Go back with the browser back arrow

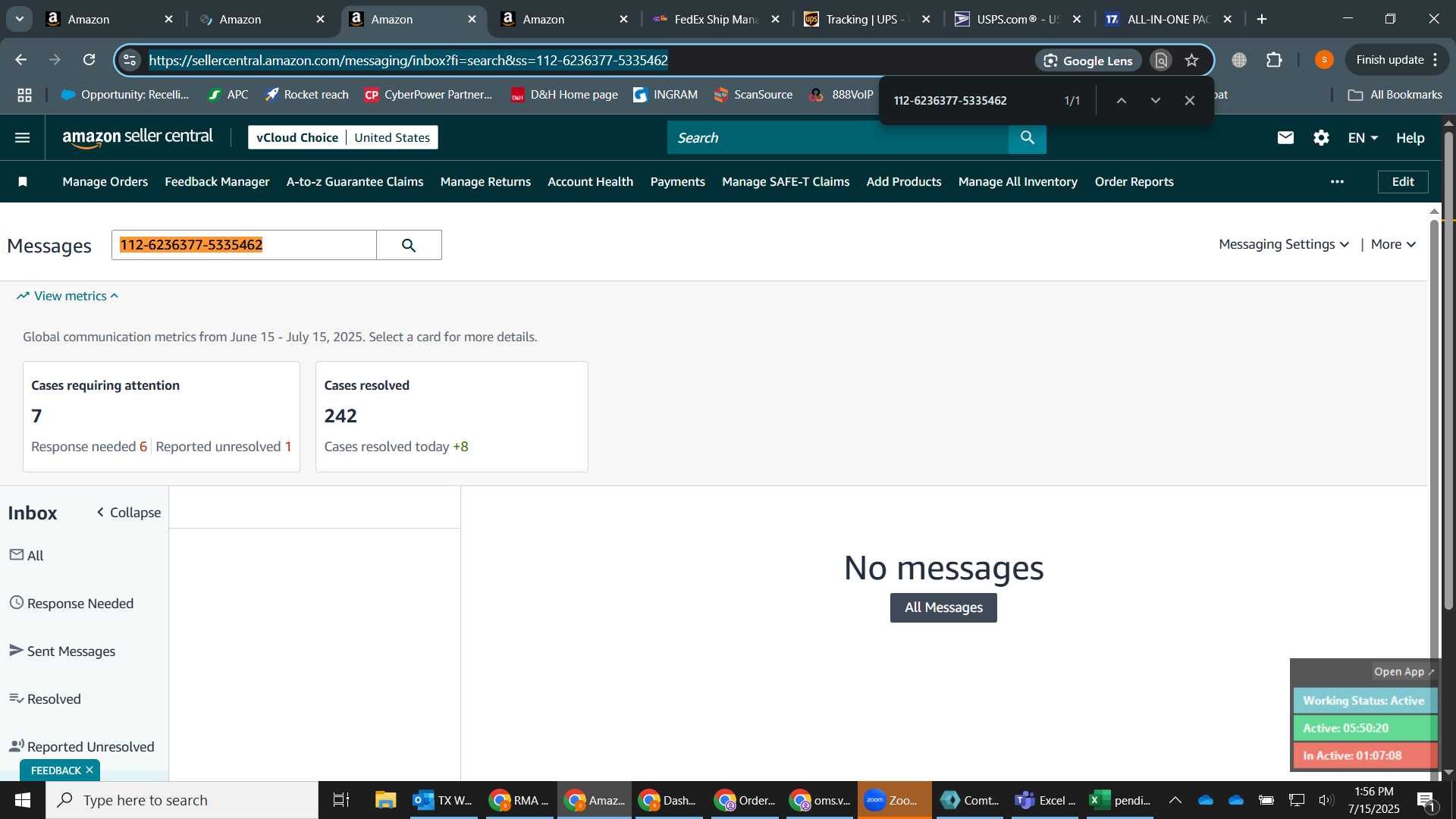(x=21, y=60)
